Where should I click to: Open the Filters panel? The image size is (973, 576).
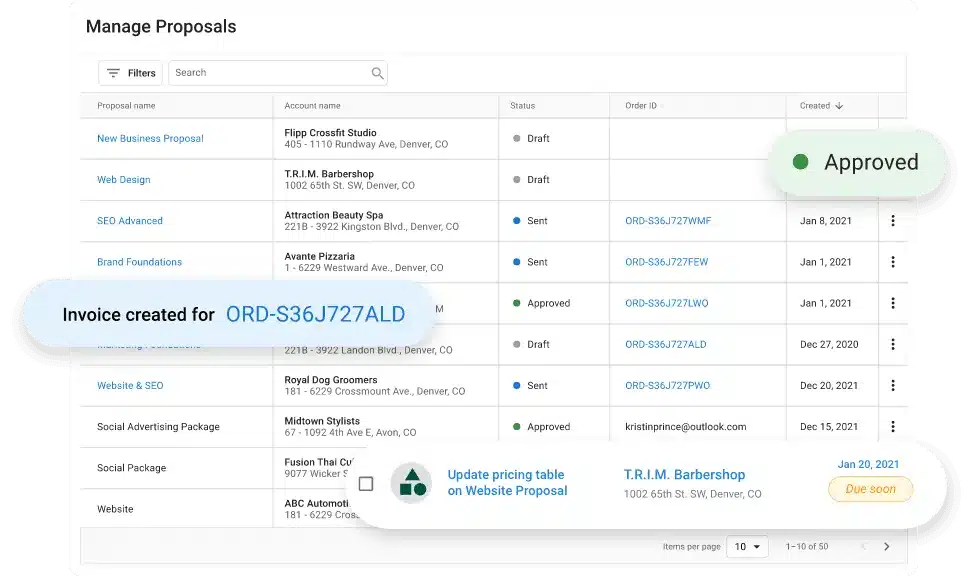131,73
